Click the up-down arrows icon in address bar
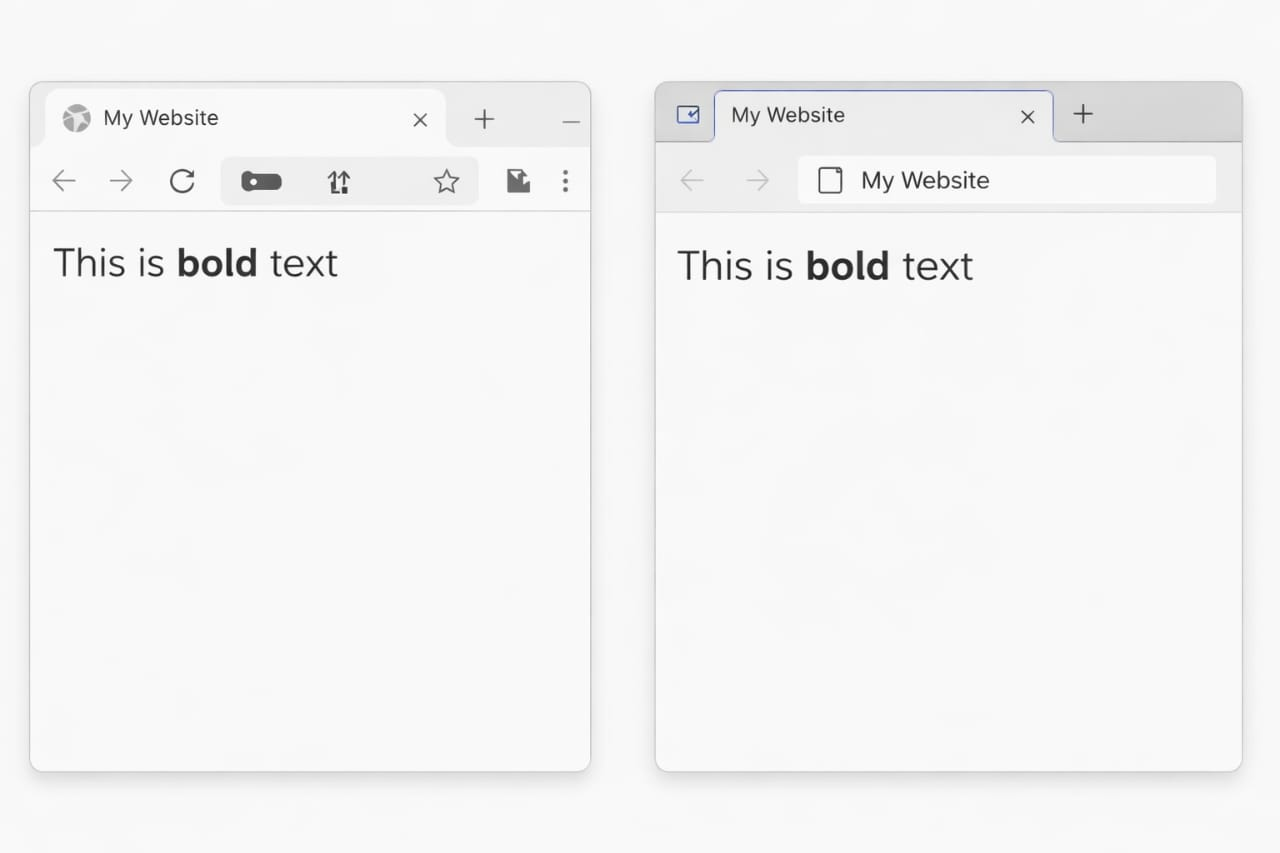Image resolution: width=1280 pixels, height=853 pixels. (339, 182)
